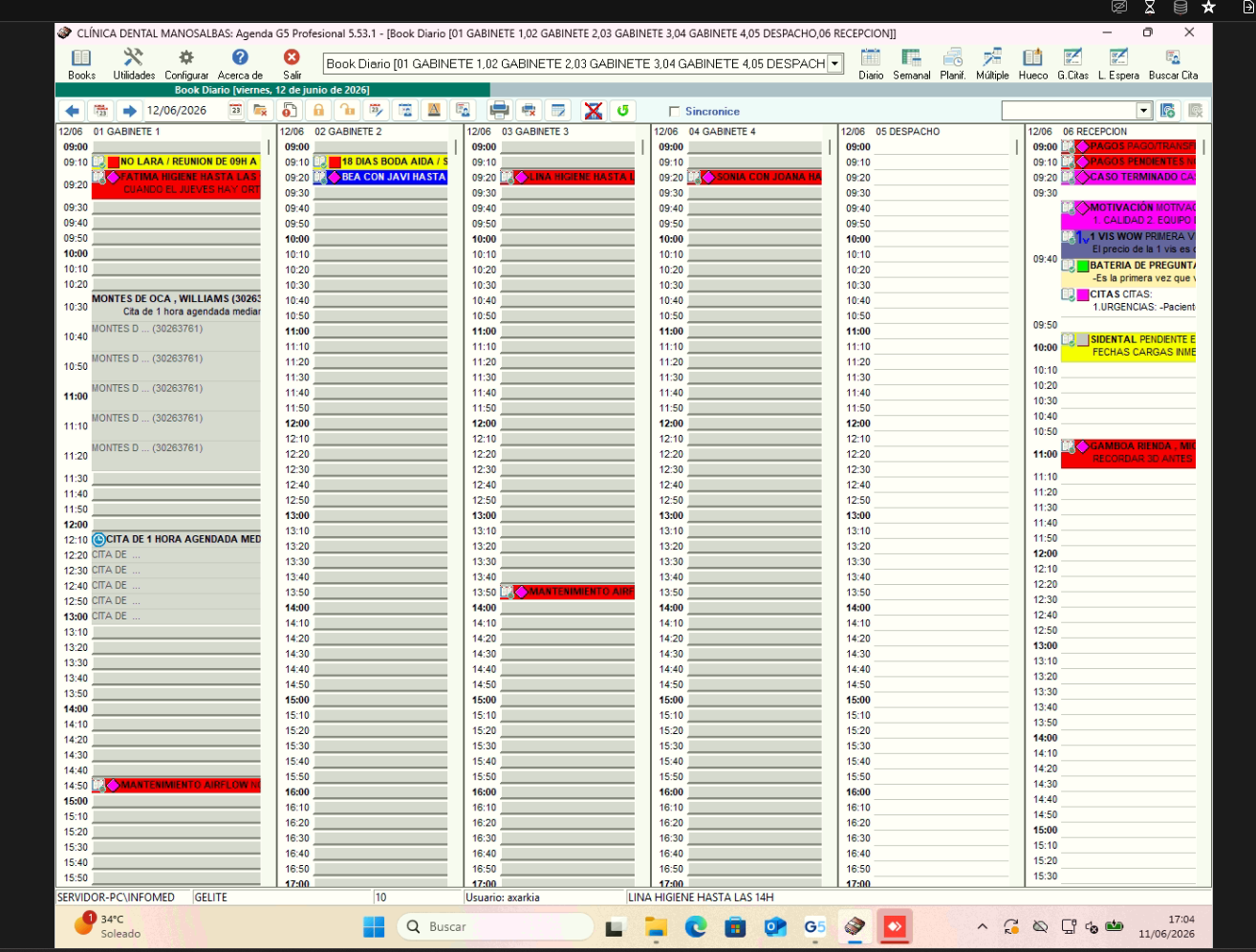The image size is (1256, 952).
Task: Expand the empty combo box right of Sincronice
Action: click(x=1143, y=111)
